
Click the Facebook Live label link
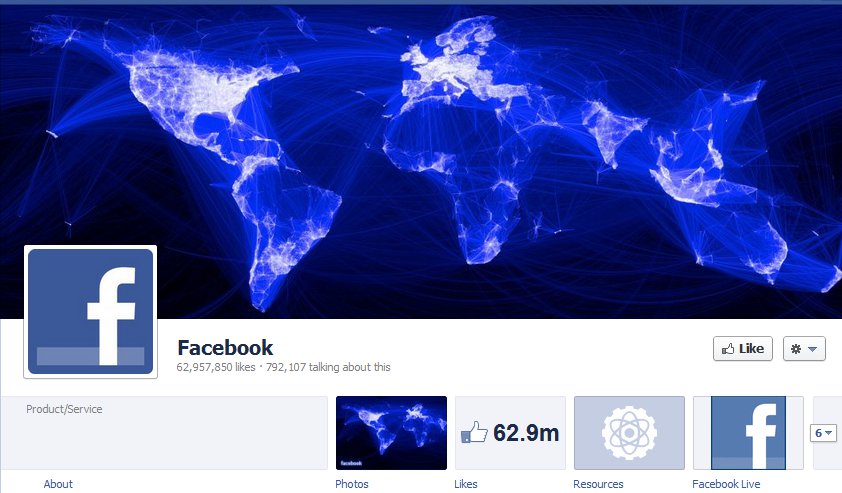[x=726, y=484]
